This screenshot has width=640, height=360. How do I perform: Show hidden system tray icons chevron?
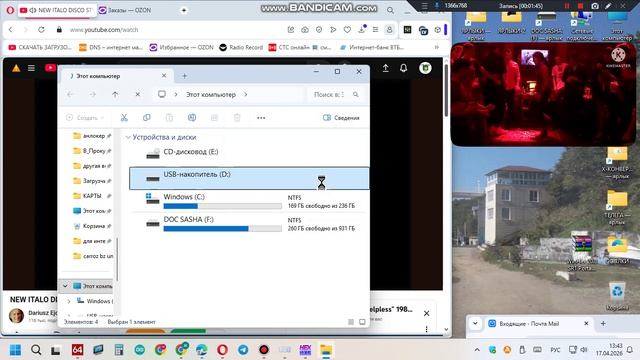pos(477,350)
